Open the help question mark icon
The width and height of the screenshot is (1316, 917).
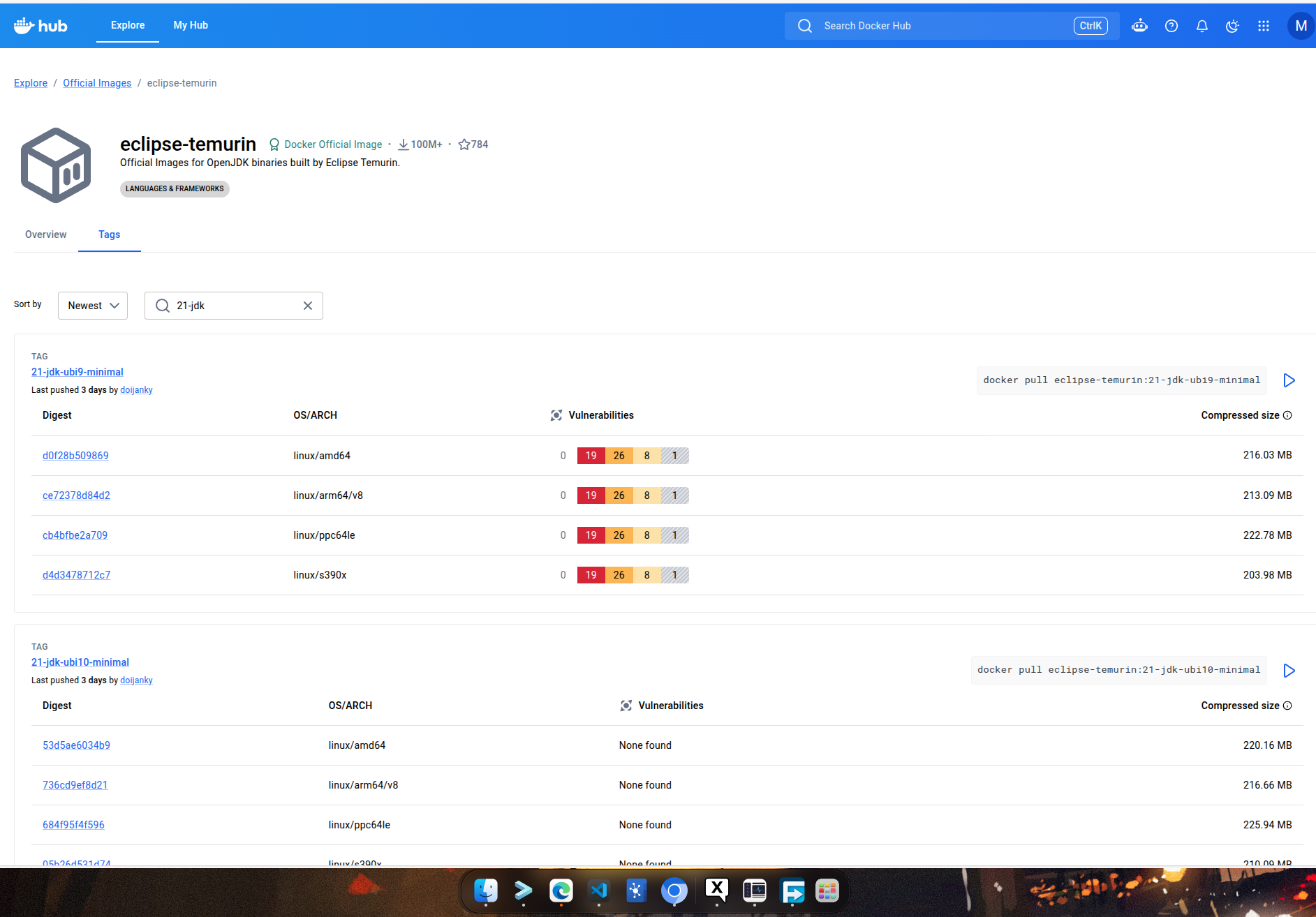click(x=1171, y=26)
